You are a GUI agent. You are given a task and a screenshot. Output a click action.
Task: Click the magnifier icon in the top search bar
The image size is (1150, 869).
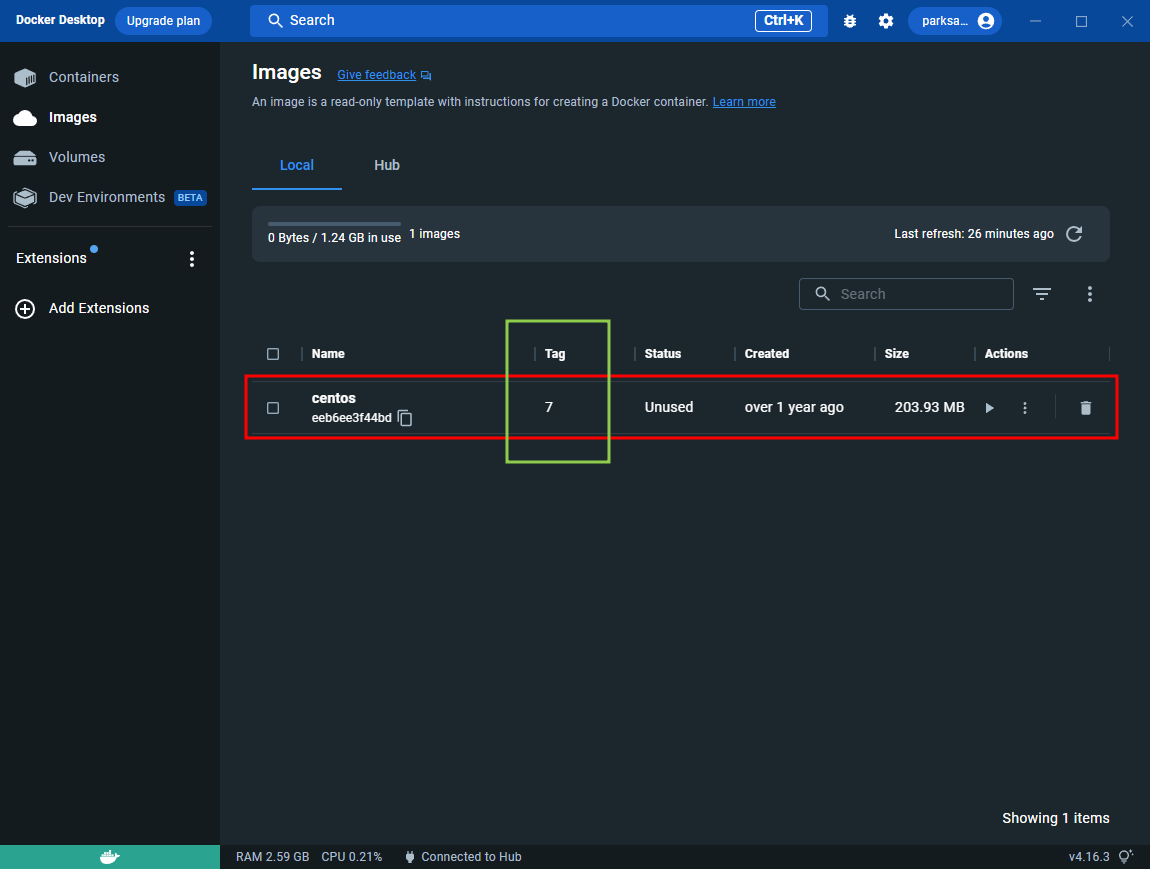point(275,21)
